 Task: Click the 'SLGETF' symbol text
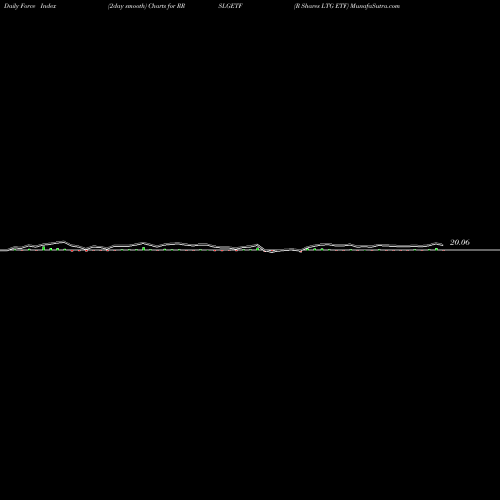[230, 6]
